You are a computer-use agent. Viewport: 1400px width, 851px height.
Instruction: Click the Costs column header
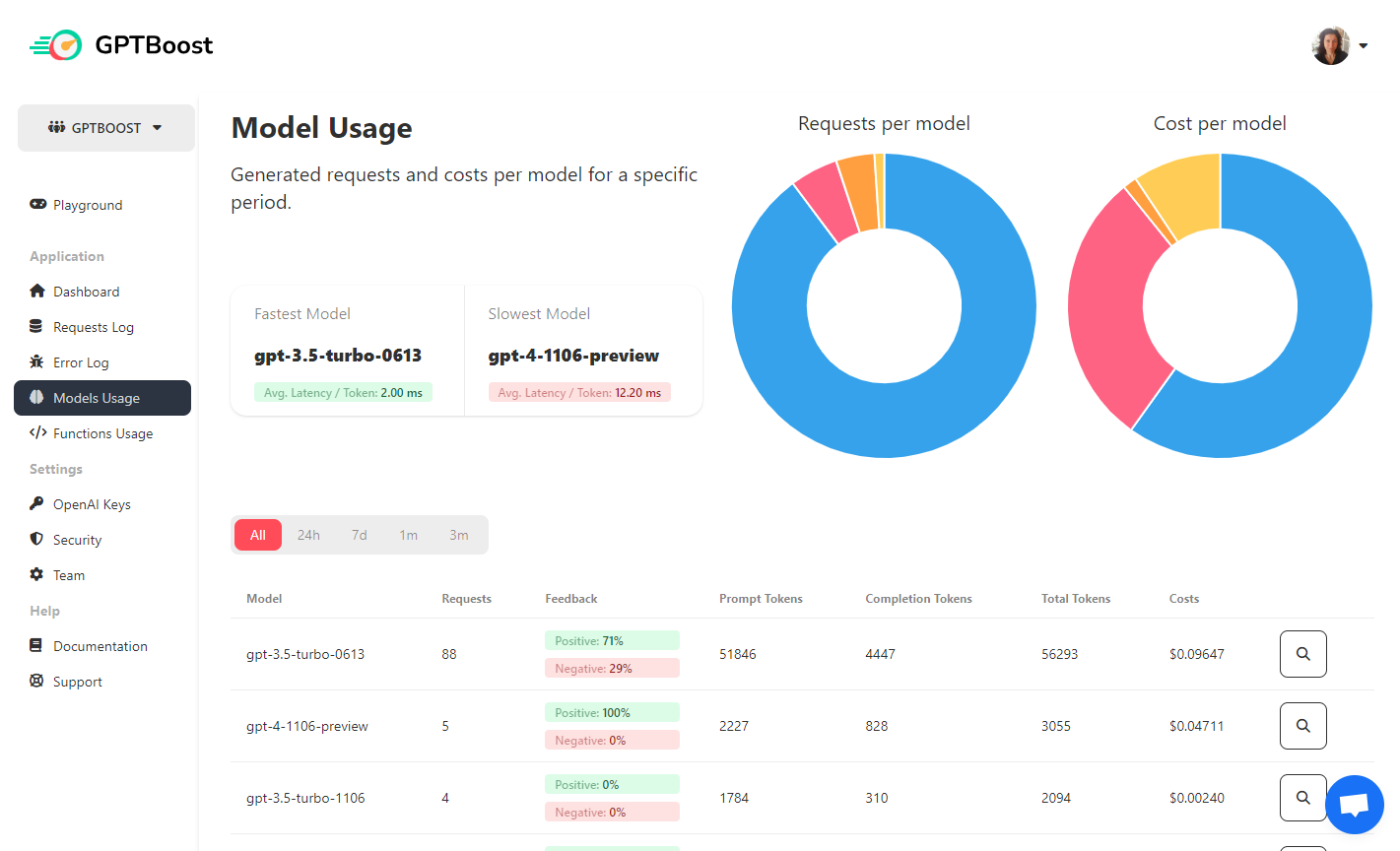coord(1184,599)
